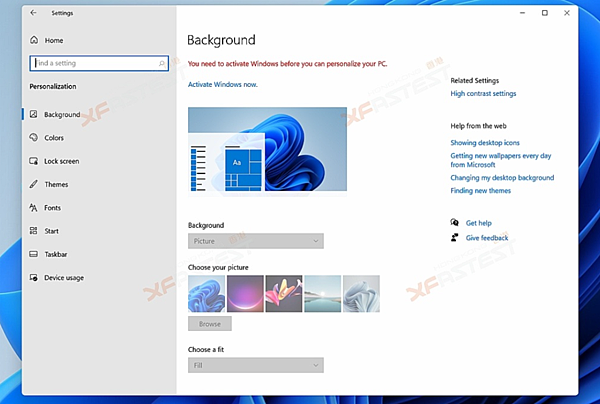Click the Give feedback person icon
The image size is (600, 404).
(455, 238)
